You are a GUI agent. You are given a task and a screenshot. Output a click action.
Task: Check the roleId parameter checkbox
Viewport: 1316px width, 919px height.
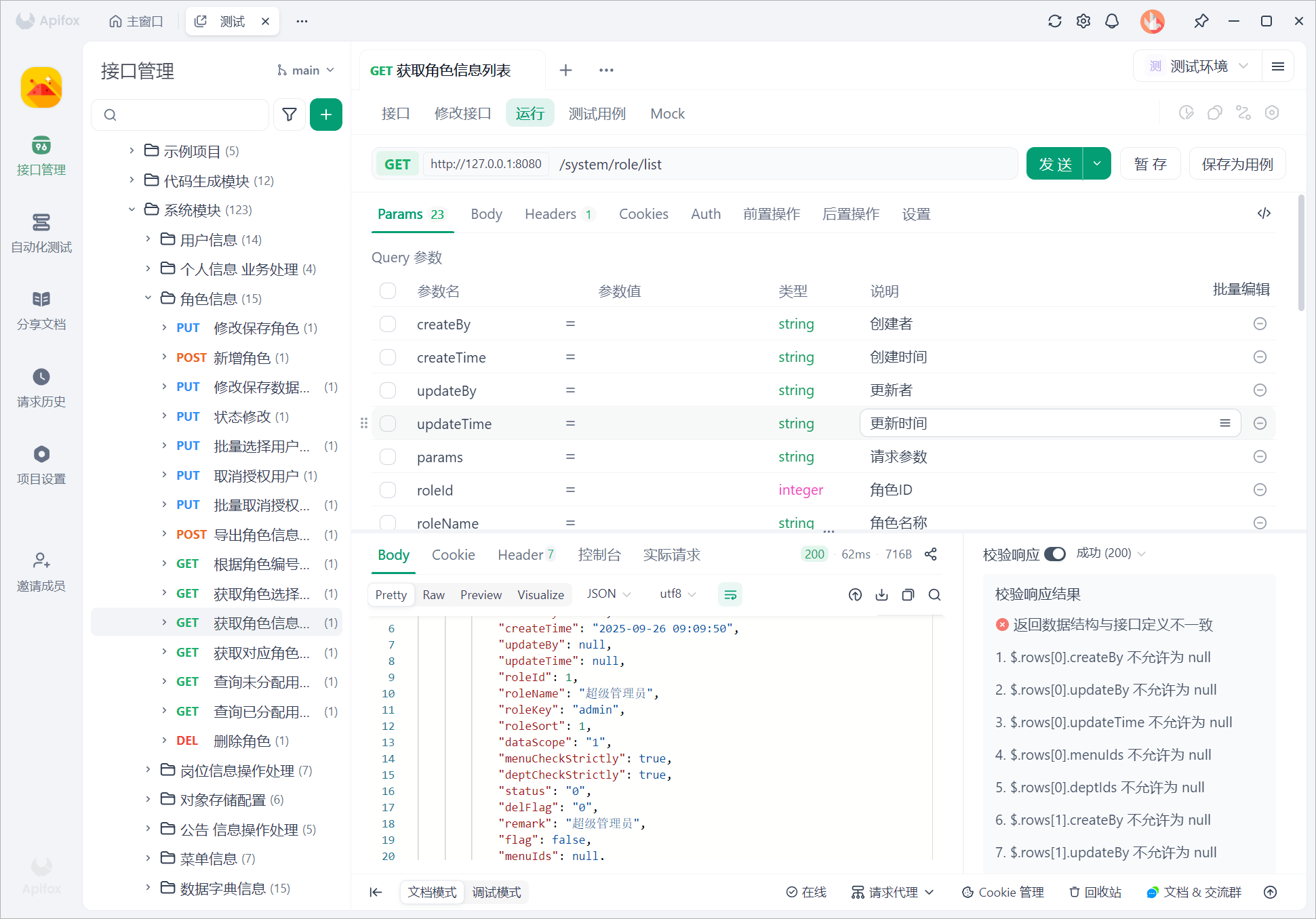click(x=388, y=490)
